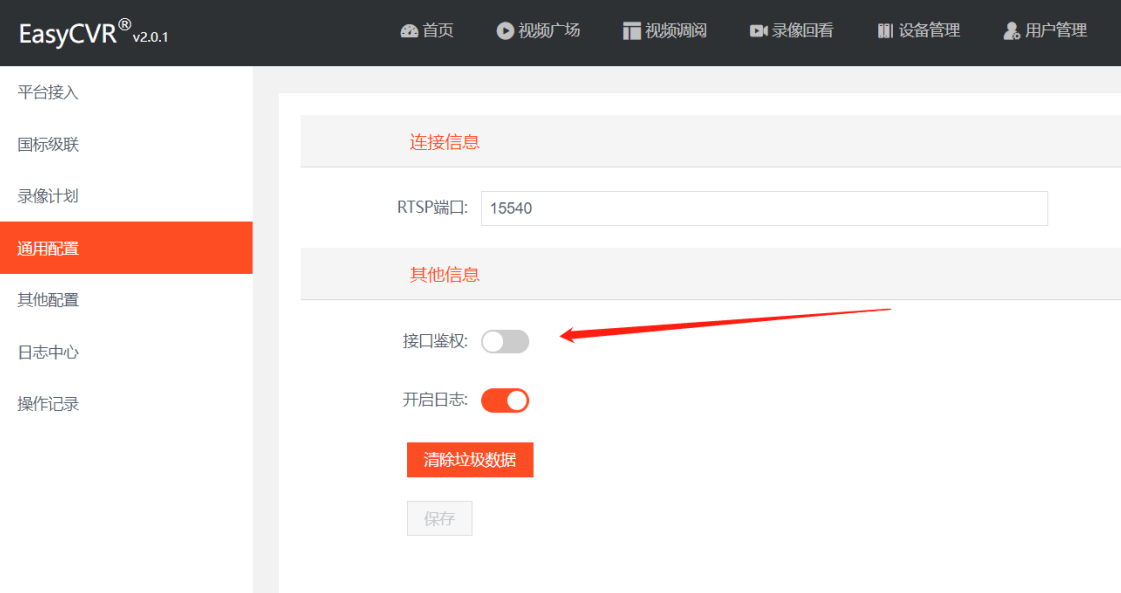This screenshot has width=1121, height=593.
Task: Open 其他配置 settings page
Action: [48, 300]
